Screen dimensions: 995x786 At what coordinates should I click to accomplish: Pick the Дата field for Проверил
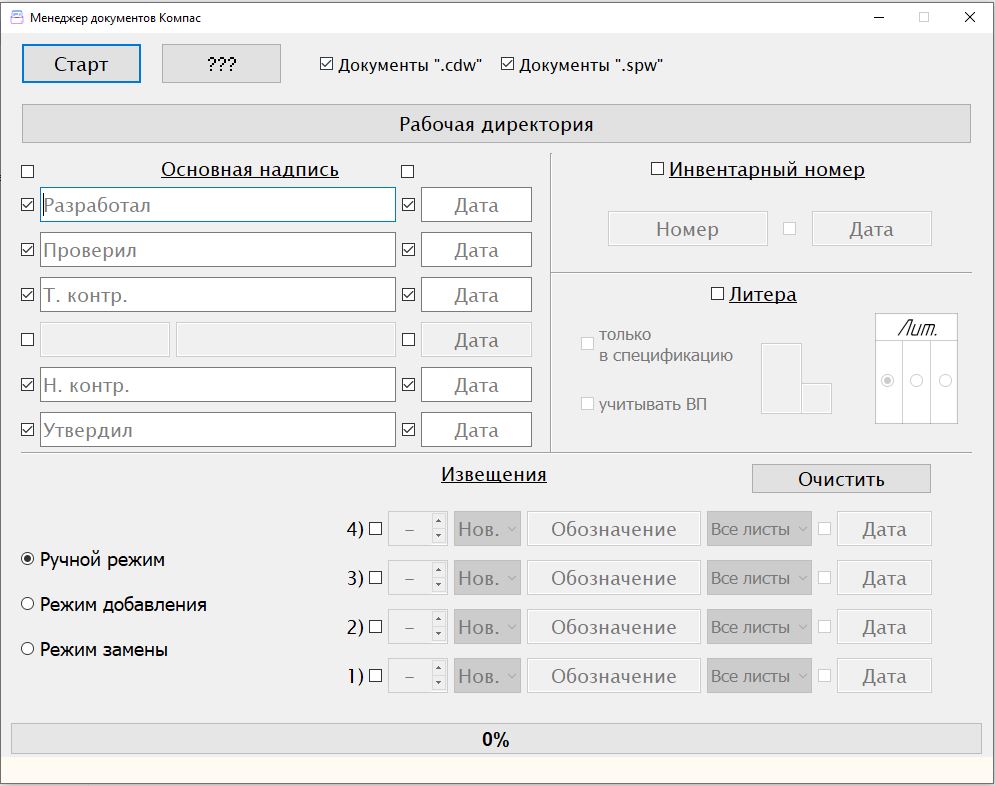(x=476, y=249)
